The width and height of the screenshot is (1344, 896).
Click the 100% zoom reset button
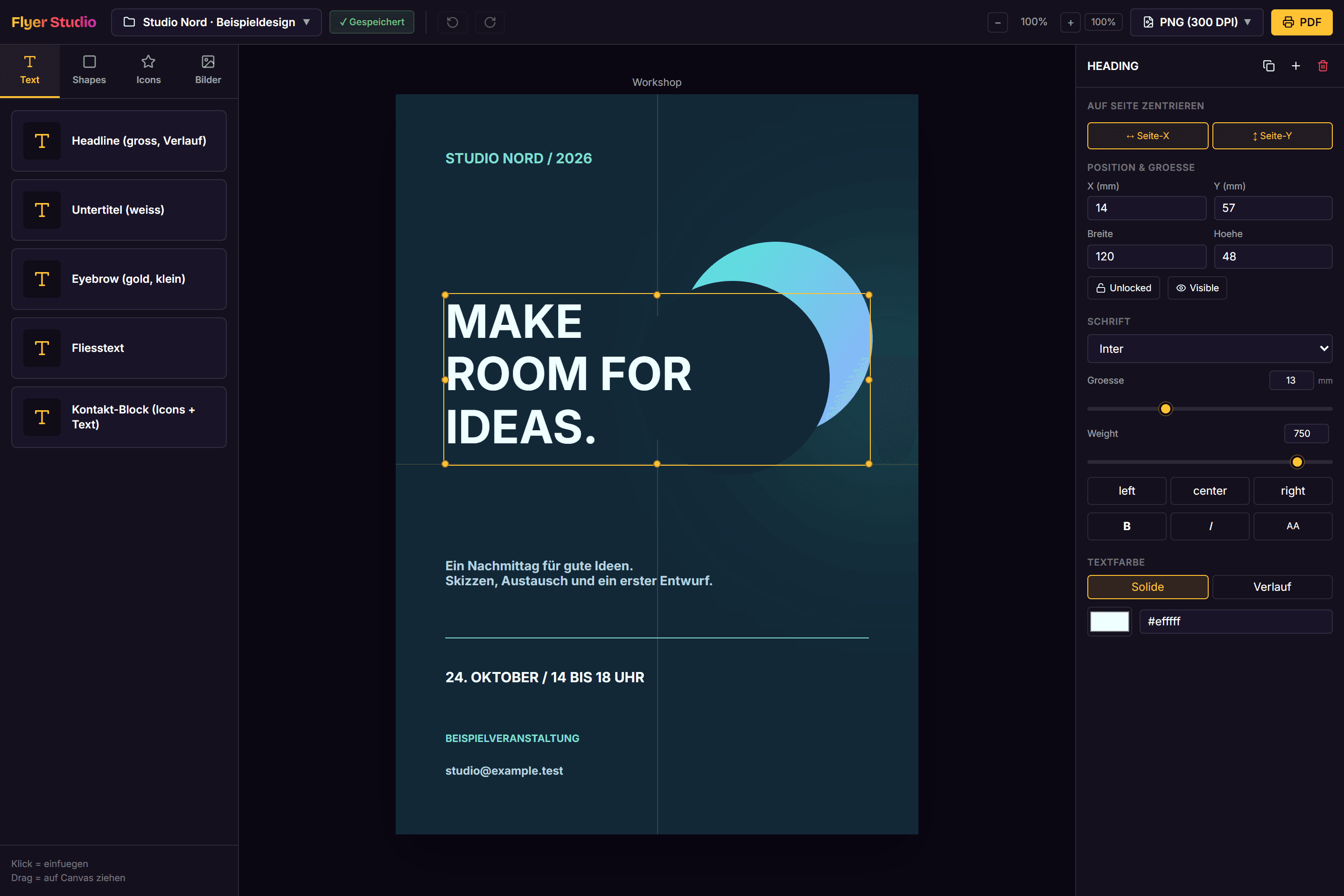[x=1103, y=22]
